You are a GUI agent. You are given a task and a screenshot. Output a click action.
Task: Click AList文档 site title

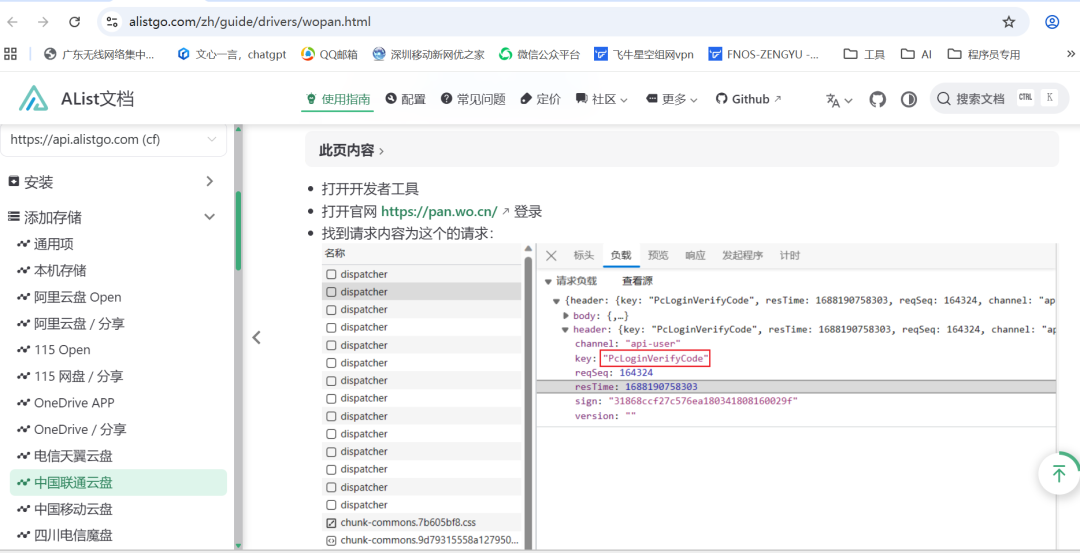tap(97, 99)
